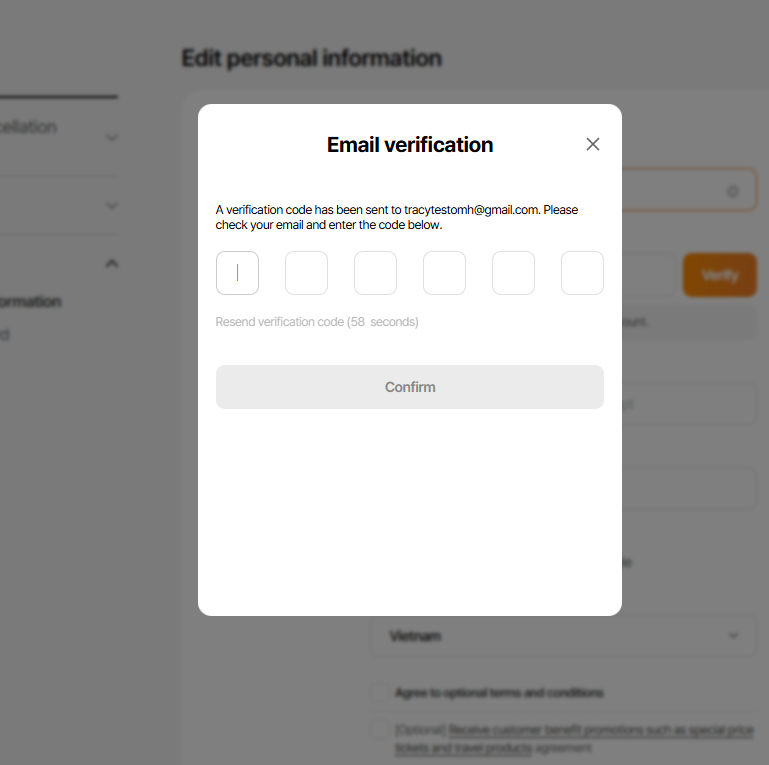The width and height of the screenshot is (769, 765).
Task: Check Agree to optional terms and conditions
Action: (379, 693)
